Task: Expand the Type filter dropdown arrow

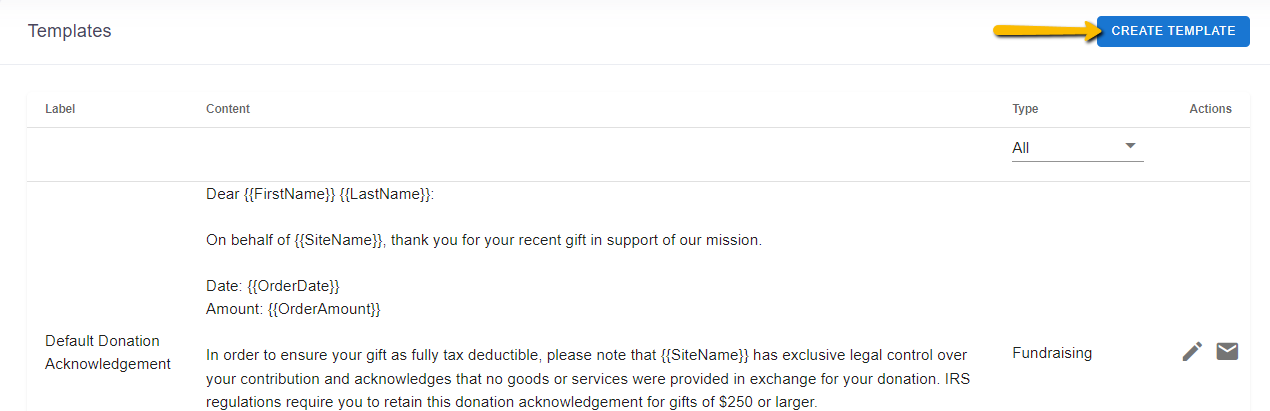Action: point(1131,146)
